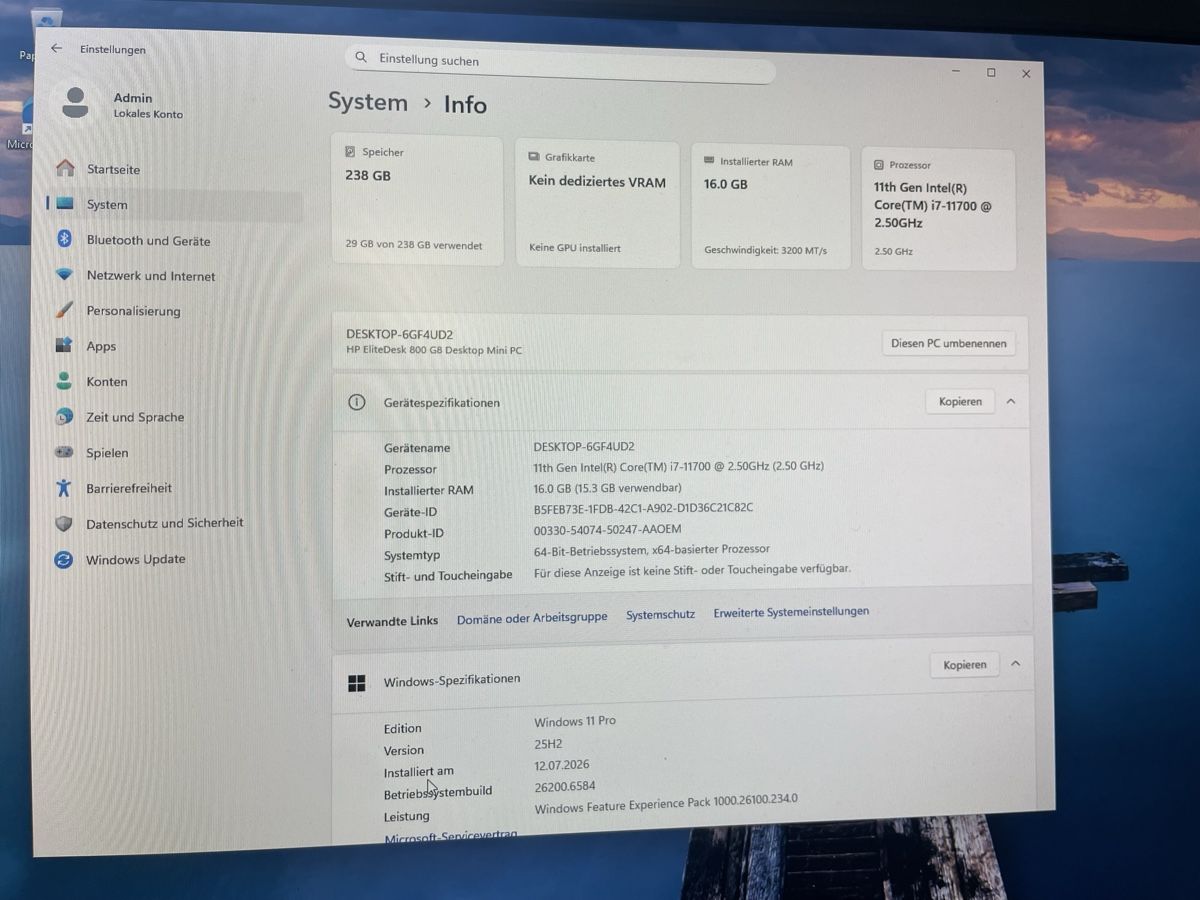
Task: Select Betriebssystembuild value 26200.6584
Action: click(565, 787)
